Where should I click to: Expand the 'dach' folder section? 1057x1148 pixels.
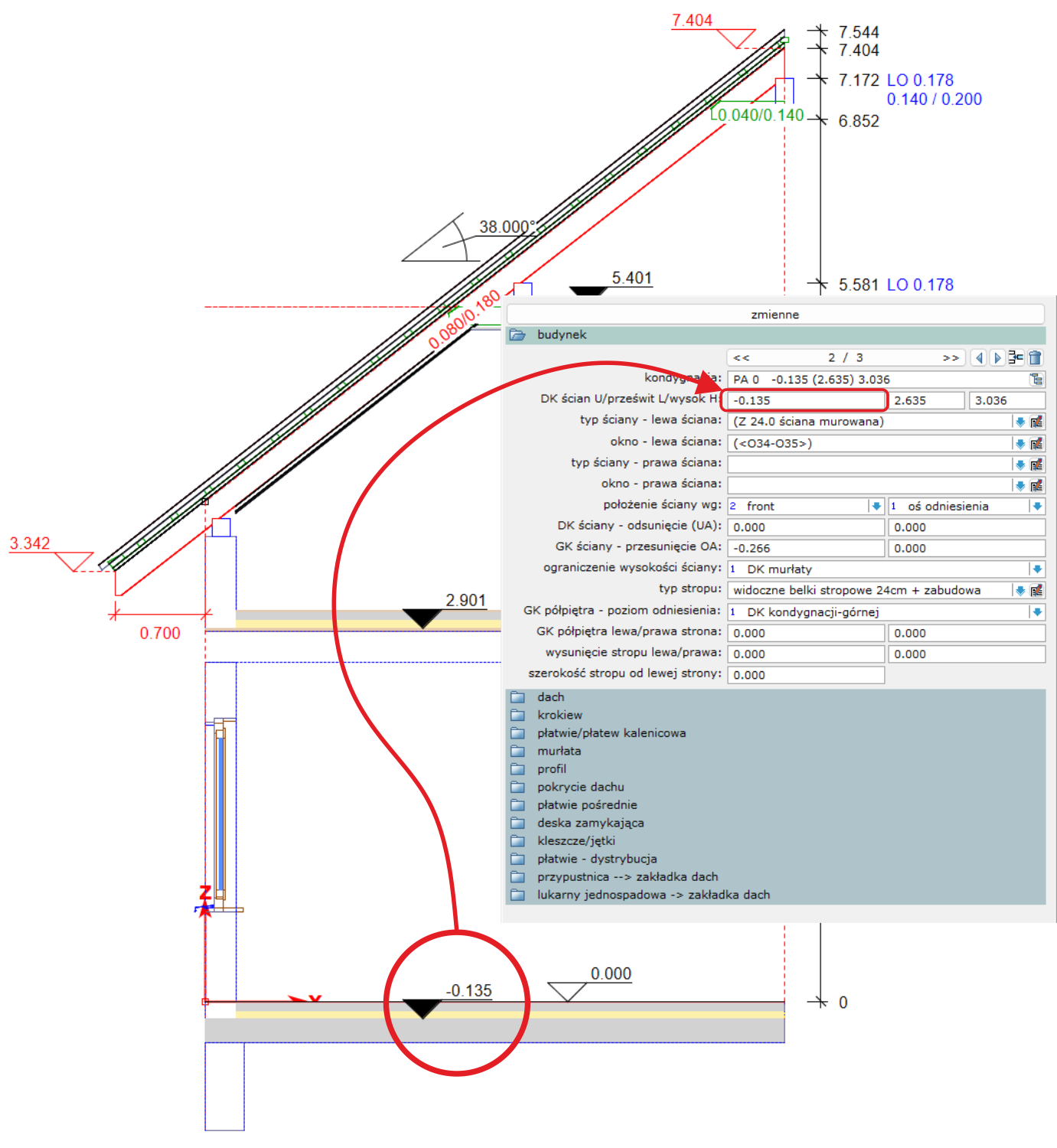point(550,697)
